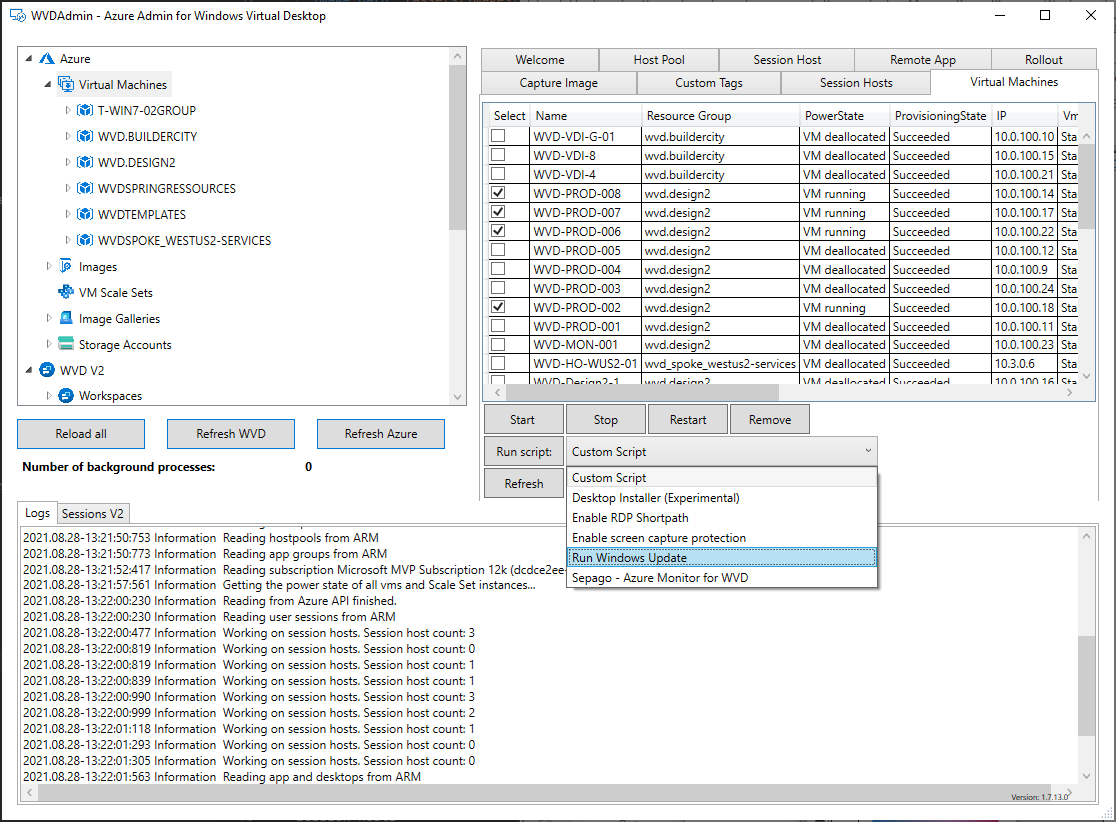This screenshot has height=822, width=1116.
Task: Click the Storage Accounts icon
Action: point(65,344)
